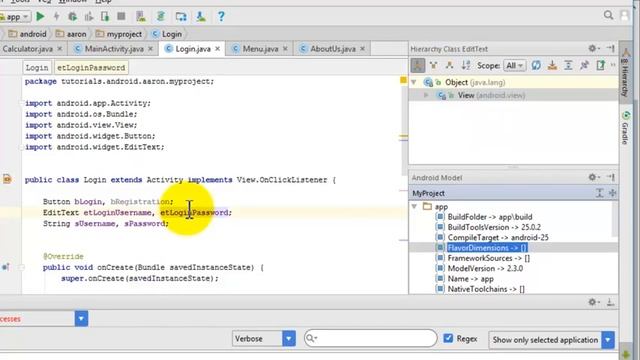Click the android breadcrumb folder
Image resolution: width=640 pixels, height=360 pixels.
pos(27,34)
